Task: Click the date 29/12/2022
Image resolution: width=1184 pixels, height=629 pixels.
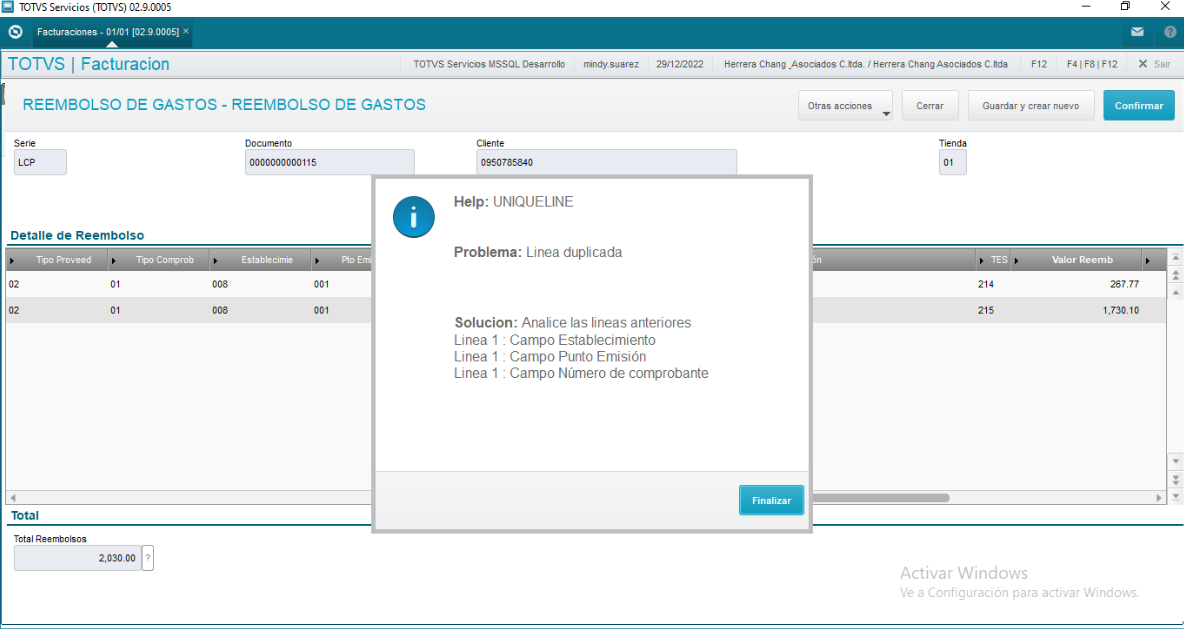Action: (x=680, y=64)
